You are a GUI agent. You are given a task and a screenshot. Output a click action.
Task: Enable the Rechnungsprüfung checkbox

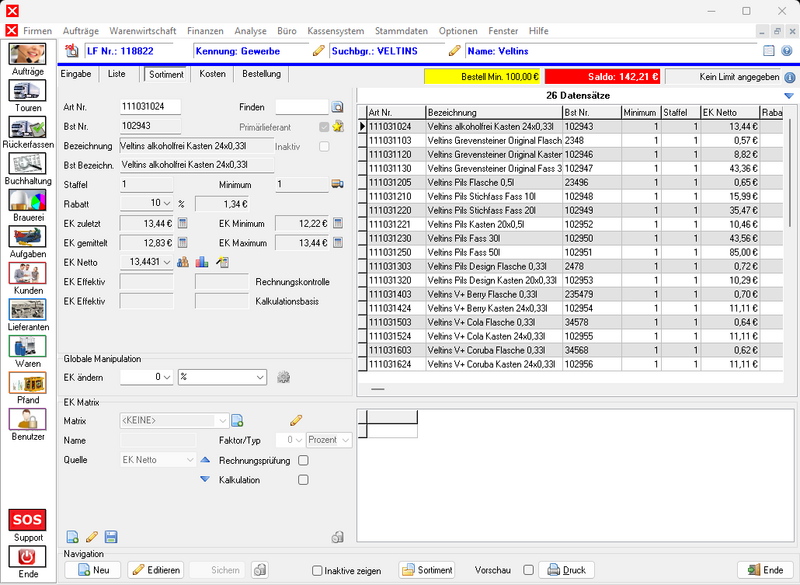click(303, 461)
